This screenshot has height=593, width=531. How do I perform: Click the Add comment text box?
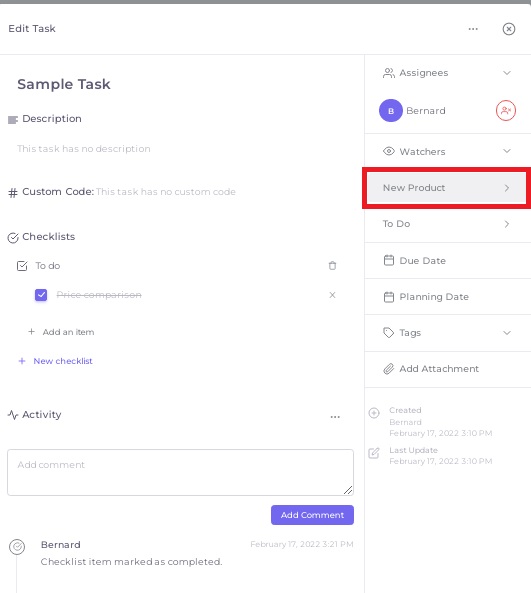pos(180,472)
